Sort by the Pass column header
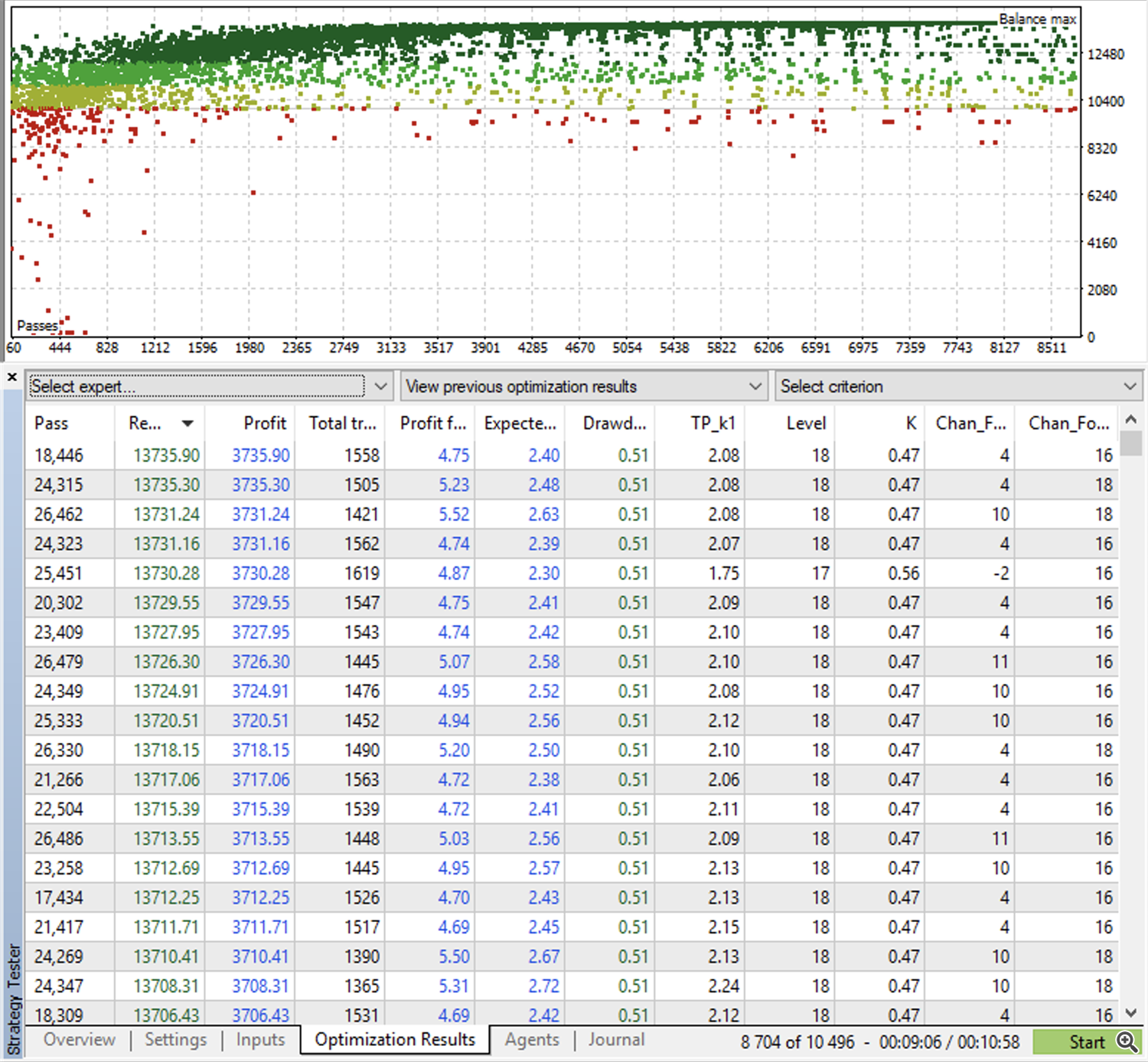Viewport: 1148px width, 1062px height. 70,423
